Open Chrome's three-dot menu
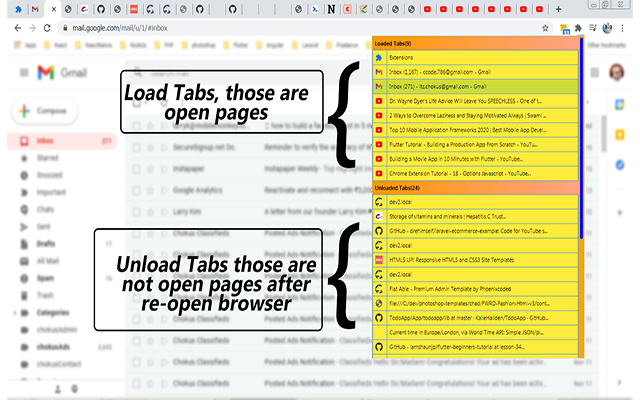 point(622,28)
